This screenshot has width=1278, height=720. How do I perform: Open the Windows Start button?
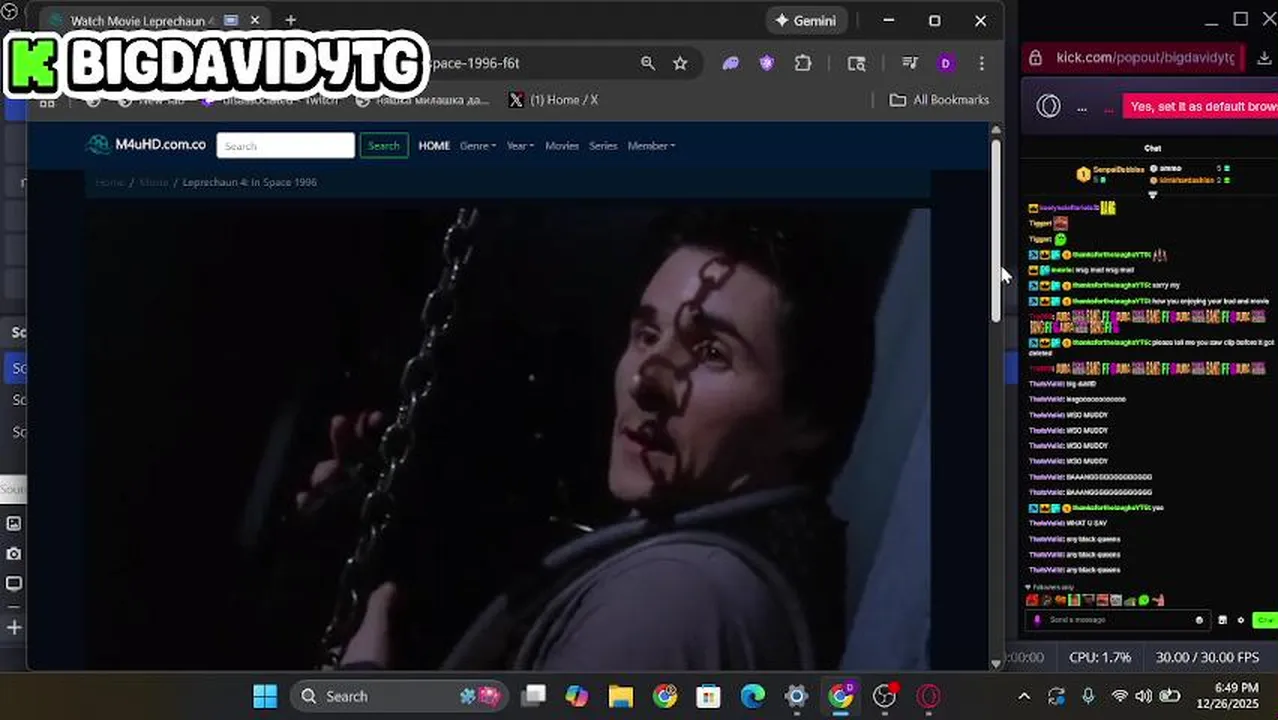click(x=265, y=696)
